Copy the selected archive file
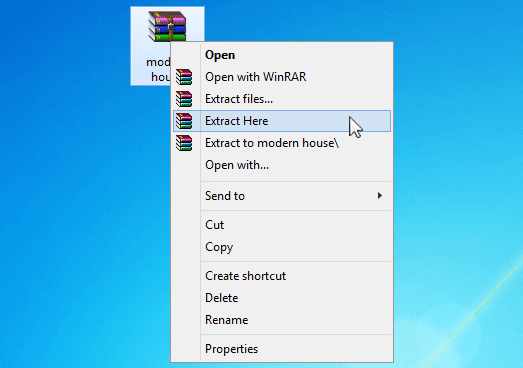 219,247
